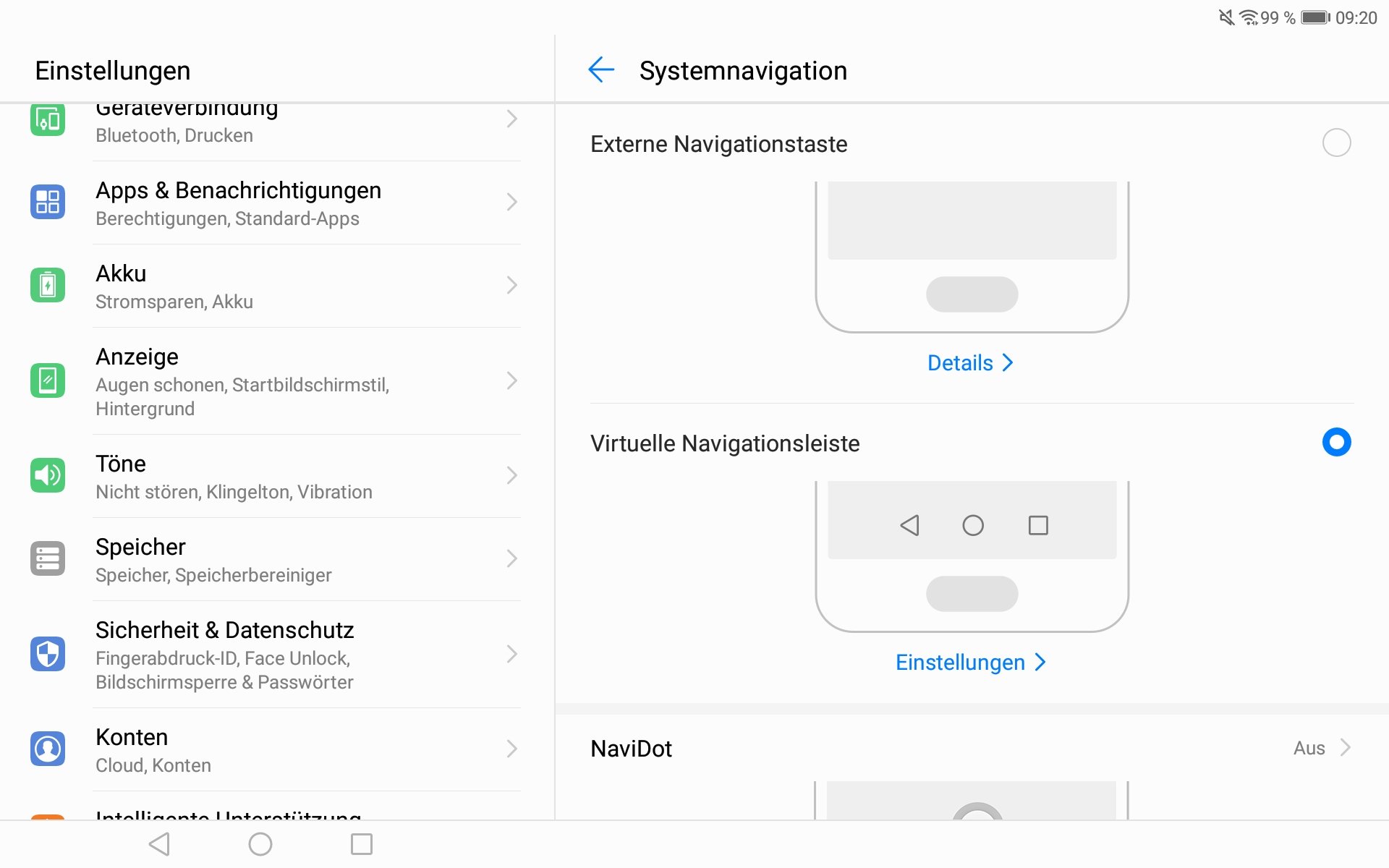Screen dimensions: 1389x868
Task: Expand the Akku row chevron
Action: tap(511, 285)
